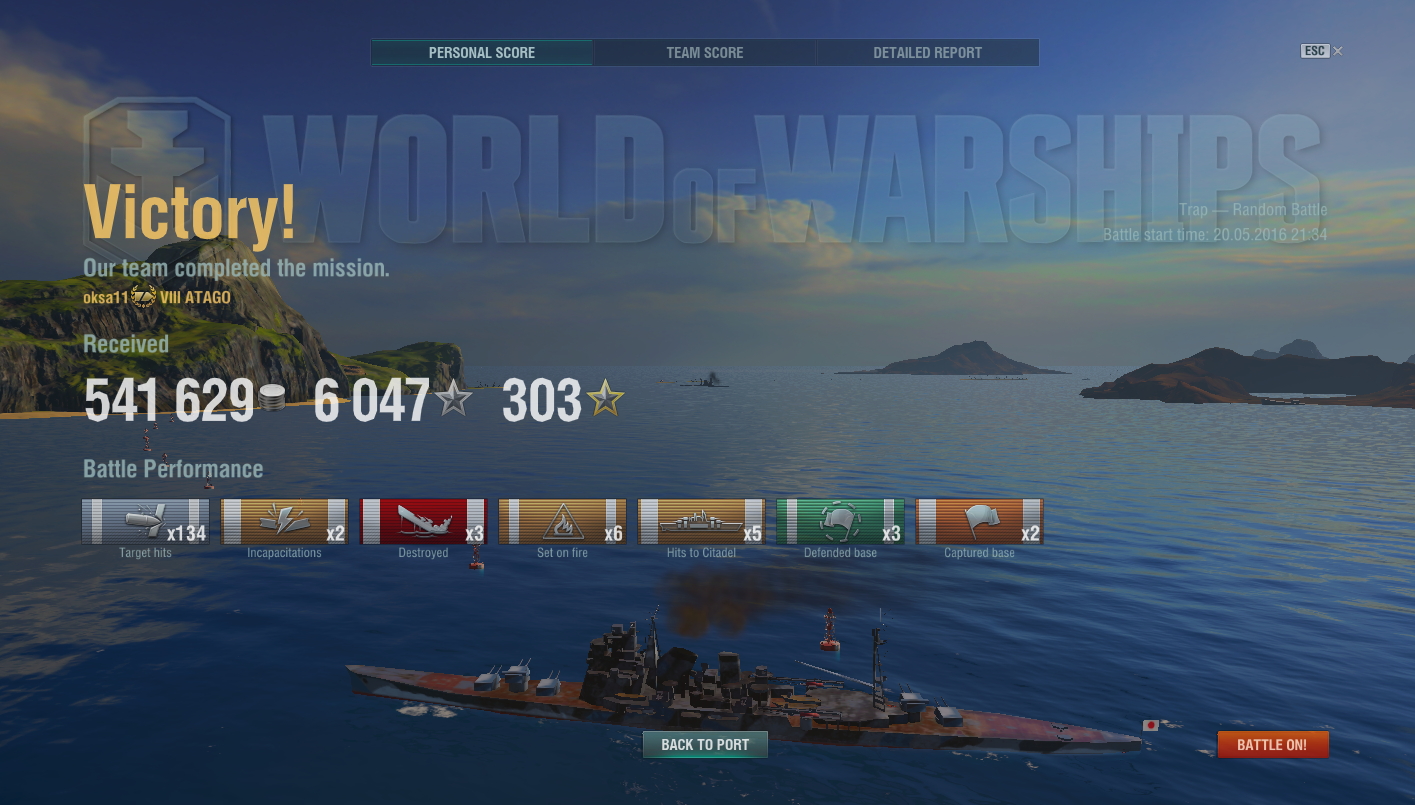Select the red Destroyed ribbon
1415x805 pixels.
(423, 521)
